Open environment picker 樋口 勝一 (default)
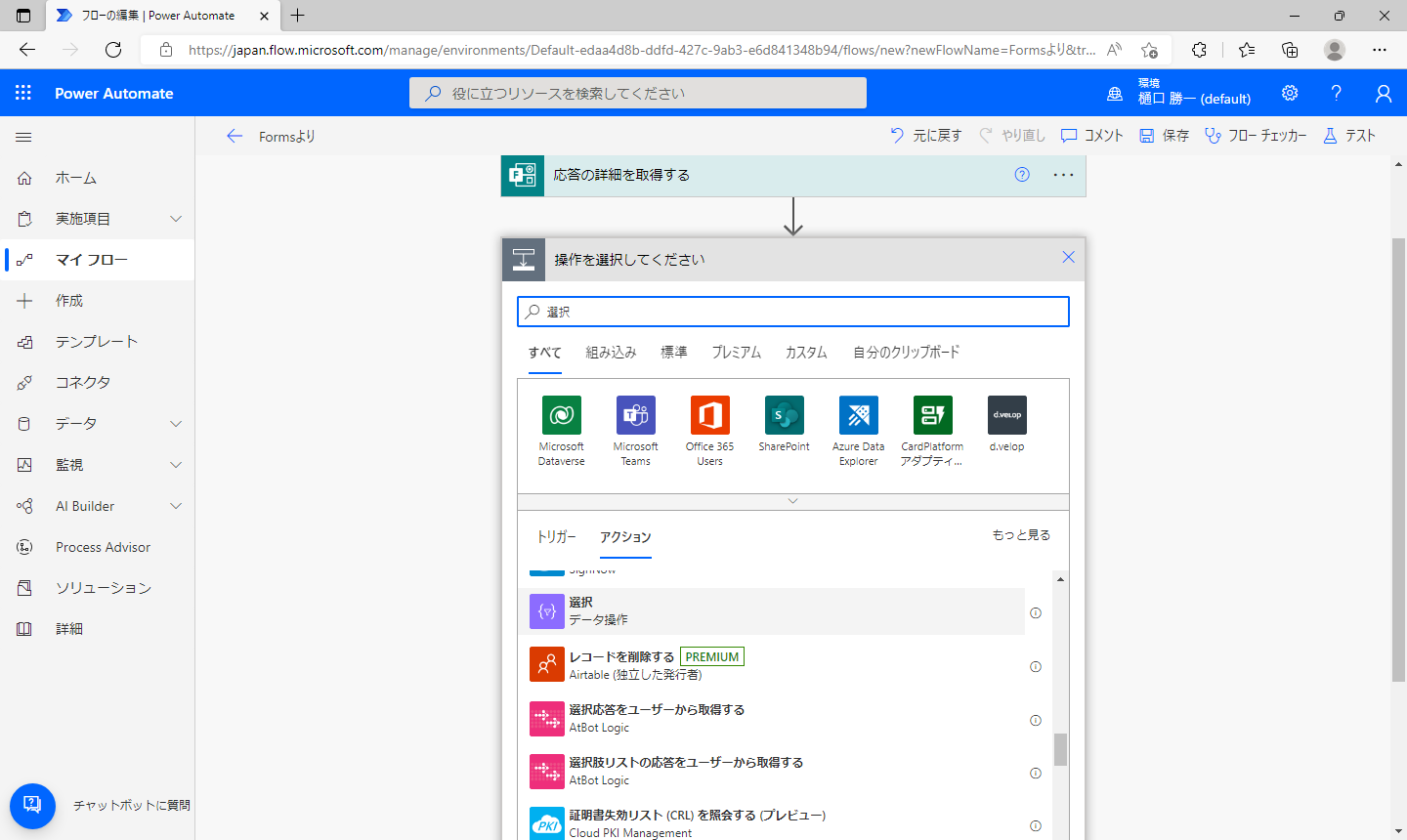Screen dimensions: 1407x840 coord(1178,92)
